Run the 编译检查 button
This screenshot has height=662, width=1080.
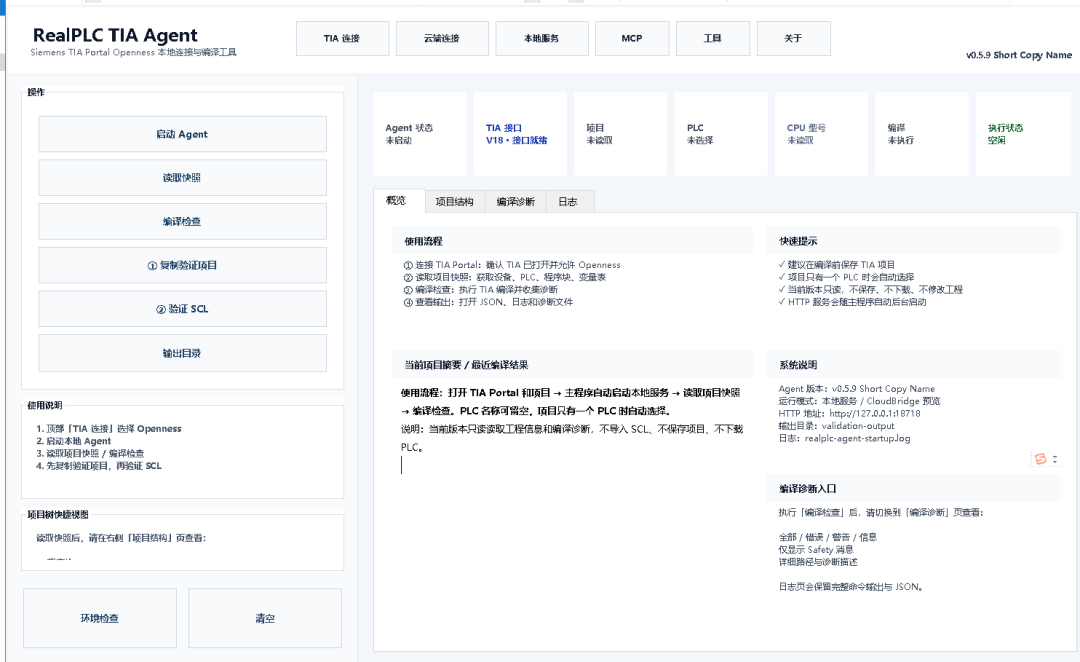183,222
